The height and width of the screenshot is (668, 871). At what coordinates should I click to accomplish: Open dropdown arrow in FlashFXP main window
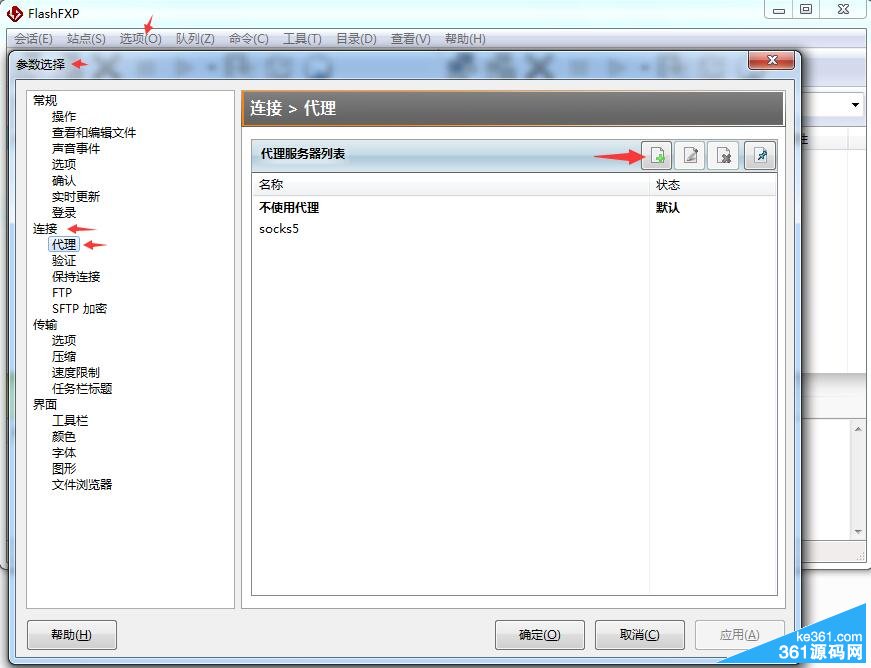pyautogui.click(x=855, y=105)
